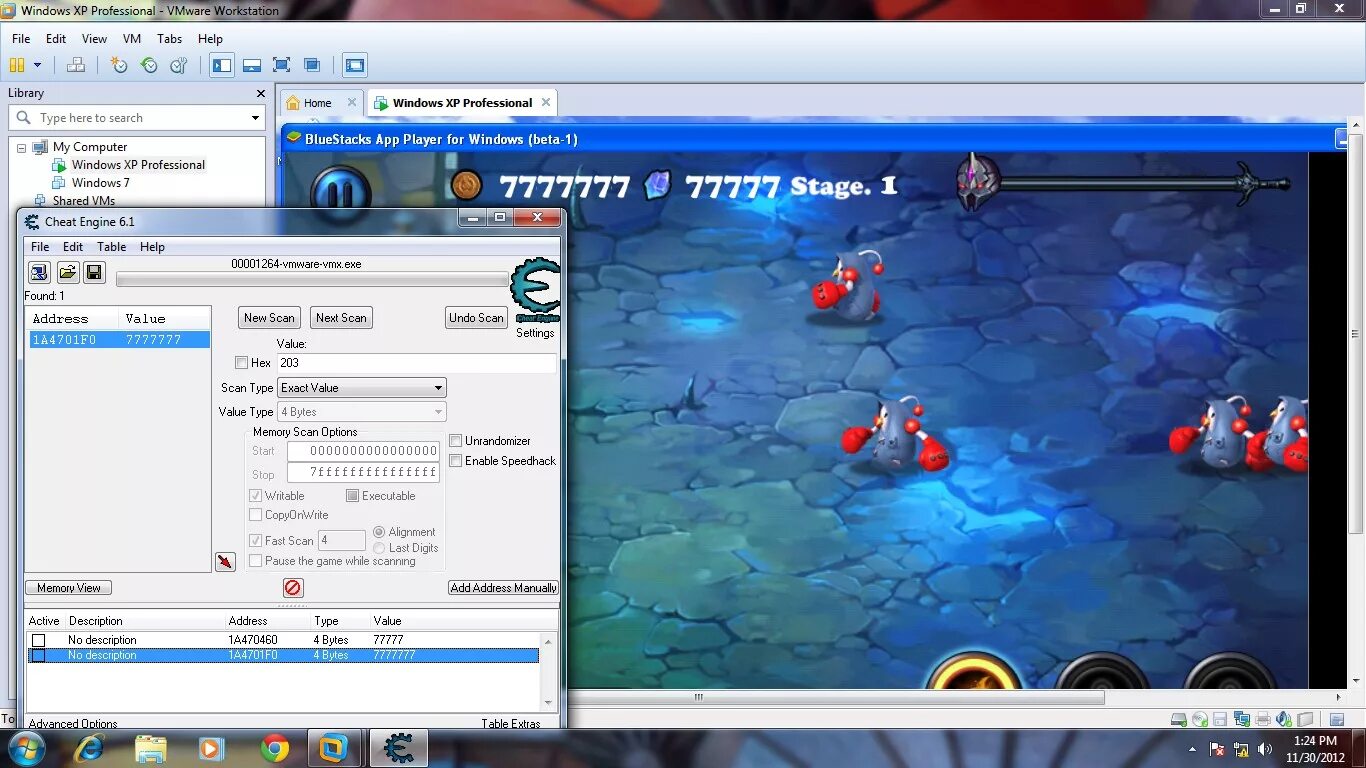Viewport: 1366px width, 768px height.
Task: Open Memory View button
Action: pos(69,588)
